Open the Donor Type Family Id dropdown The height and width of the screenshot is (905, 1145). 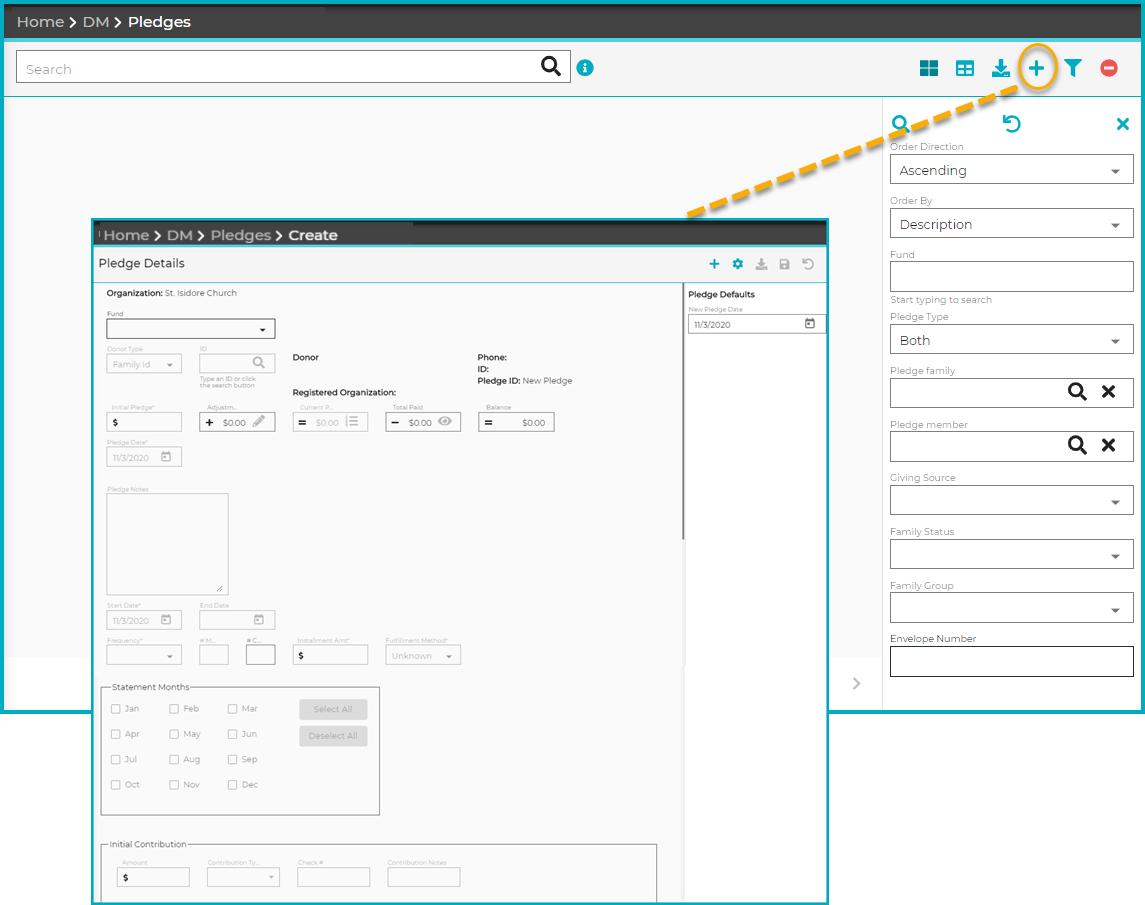click(x=144, y=364)
